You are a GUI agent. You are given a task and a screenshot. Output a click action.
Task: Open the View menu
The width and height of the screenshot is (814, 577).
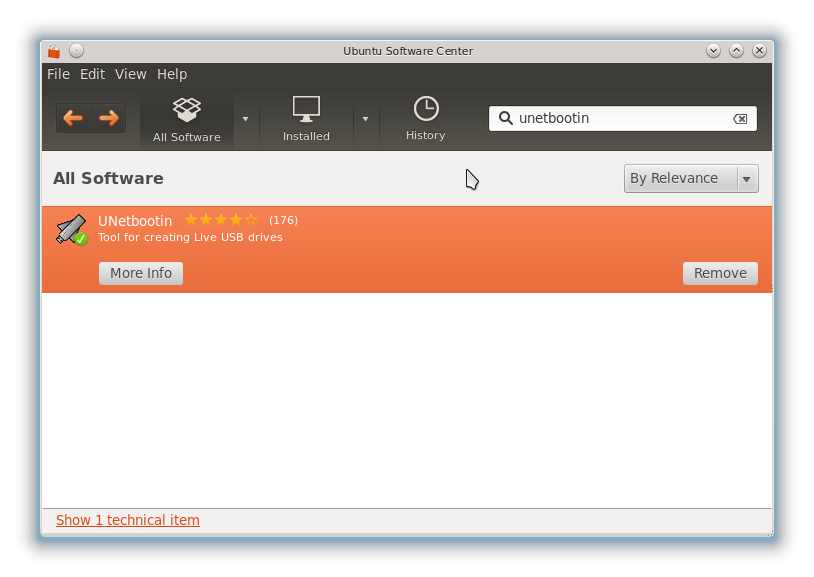click(x=131, y=74)
